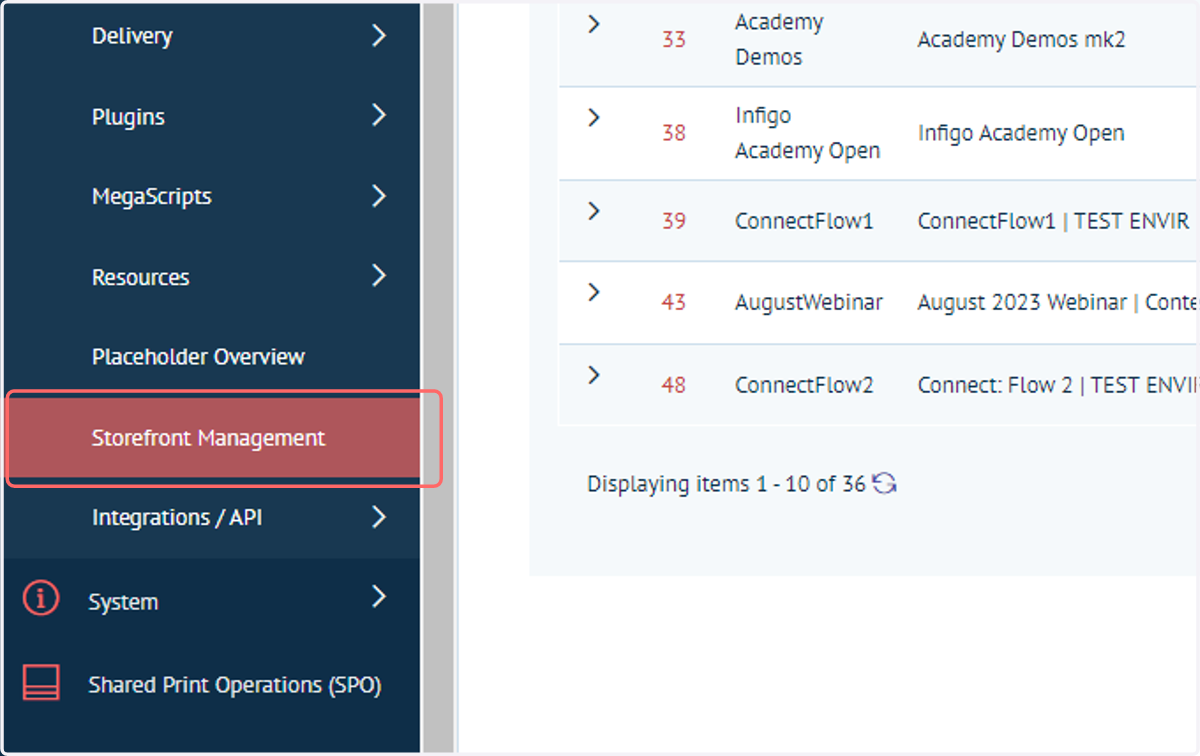The width and height of the screenshot is (1200, 756).
Task: Expand row 43 AugustWebinar
Action: tap(594, 292)
